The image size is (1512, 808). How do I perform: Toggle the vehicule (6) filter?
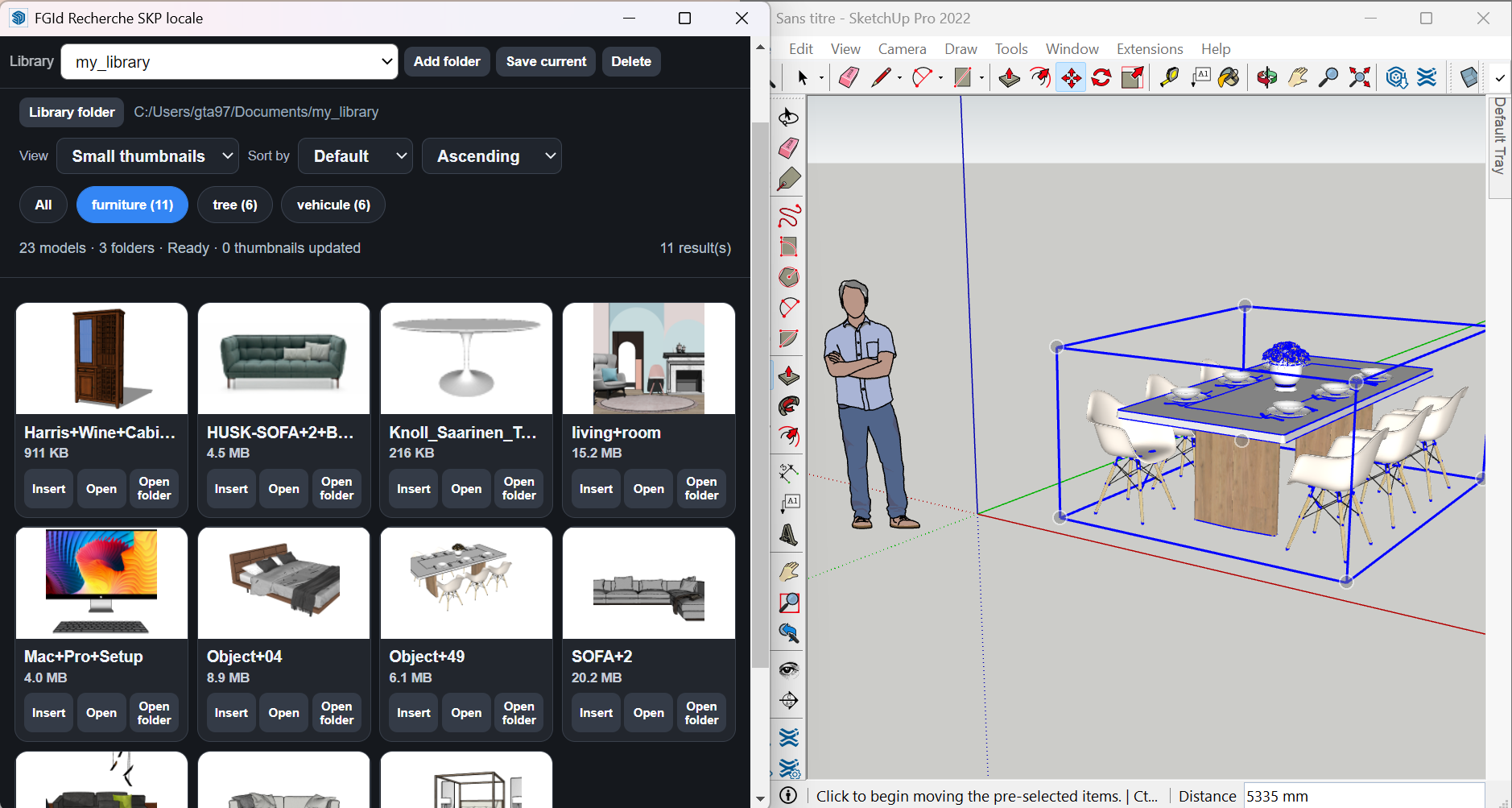click(x=333, y=205)
